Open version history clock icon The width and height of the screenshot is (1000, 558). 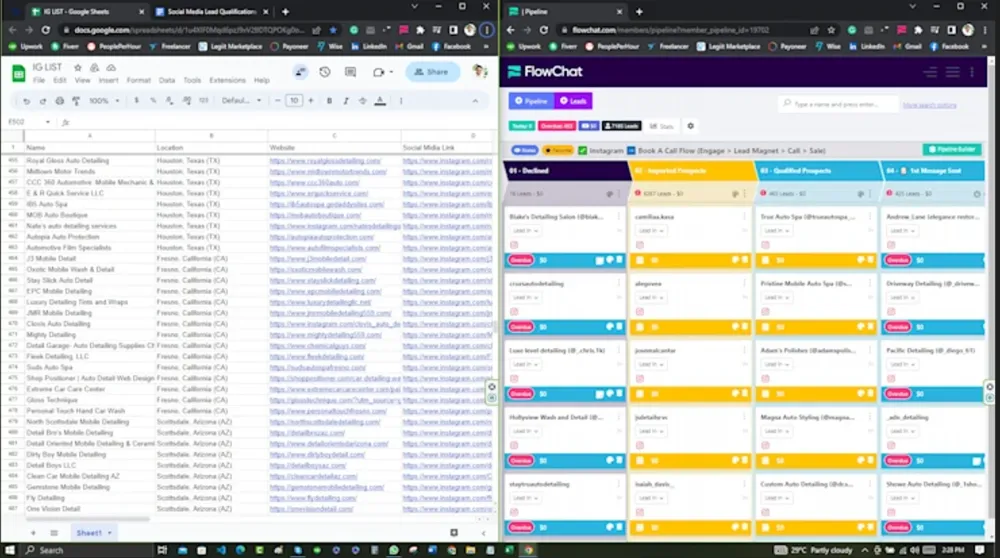pyautogui.click(x=325, y=72)
